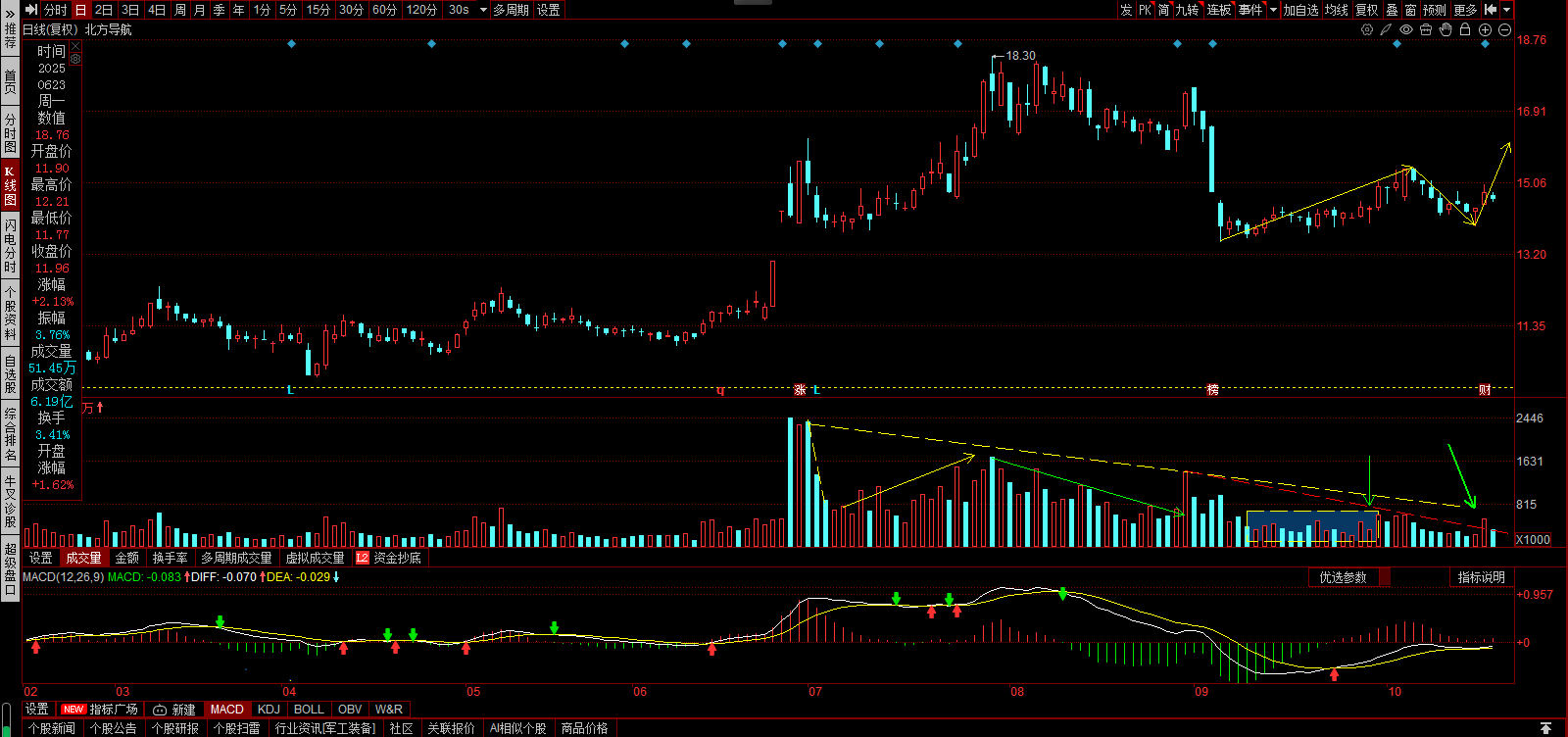Viewport: 1568px width, 737px height.
Task: Open the 更多 more options menu
Action: click(1466, 10)
